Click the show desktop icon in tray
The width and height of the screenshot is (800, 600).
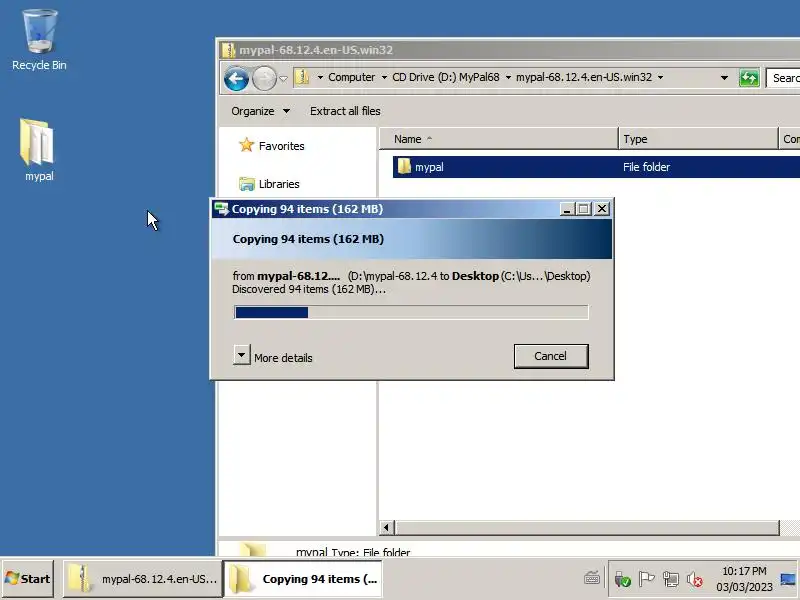[x=788, y=579]
